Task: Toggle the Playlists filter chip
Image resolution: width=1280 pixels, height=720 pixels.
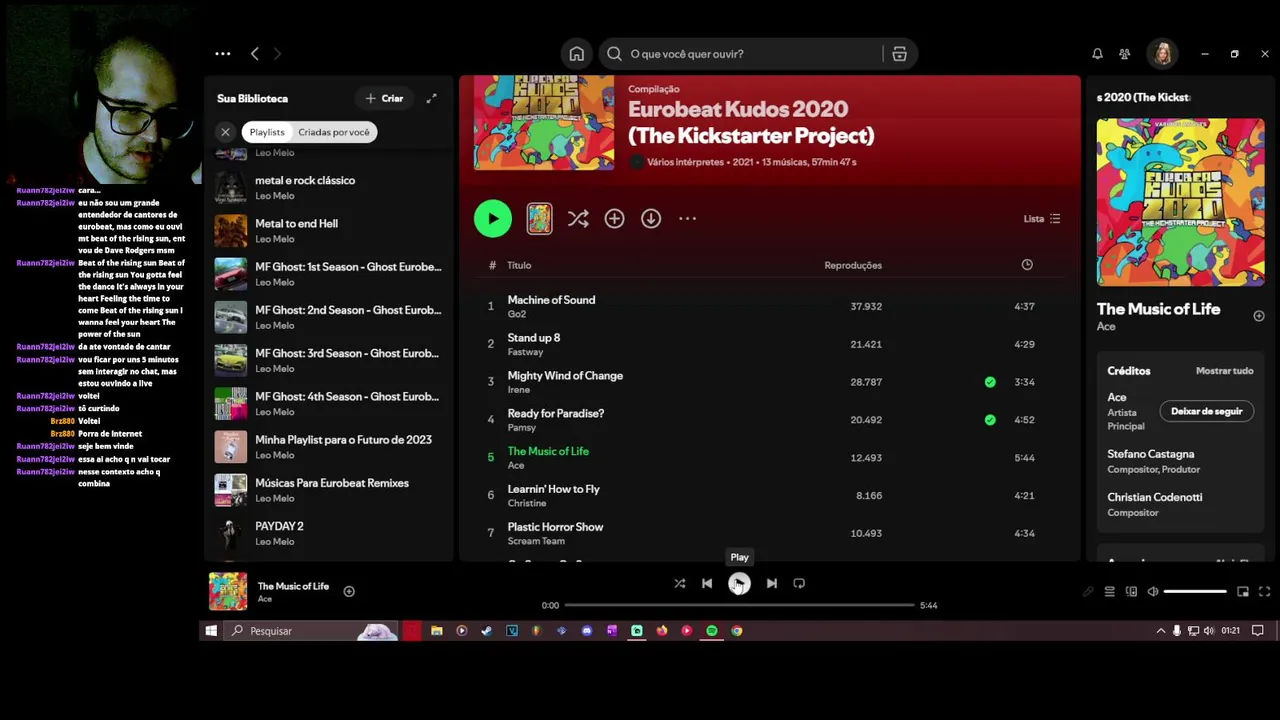Action: tap(267, 132)
